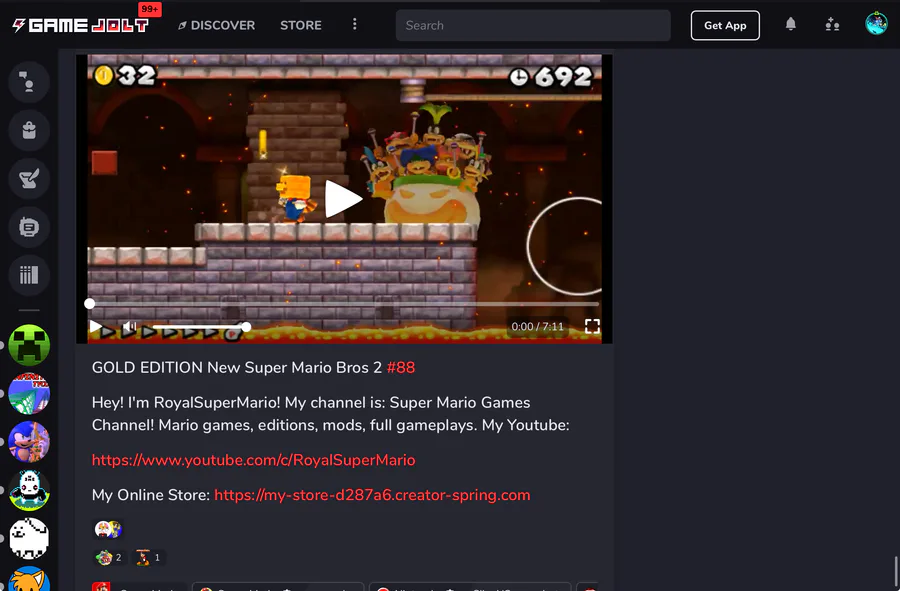Open the Tails fox community icon
Image resolution: width=900 pixels, height=591 pixels.
coord(29,580)
